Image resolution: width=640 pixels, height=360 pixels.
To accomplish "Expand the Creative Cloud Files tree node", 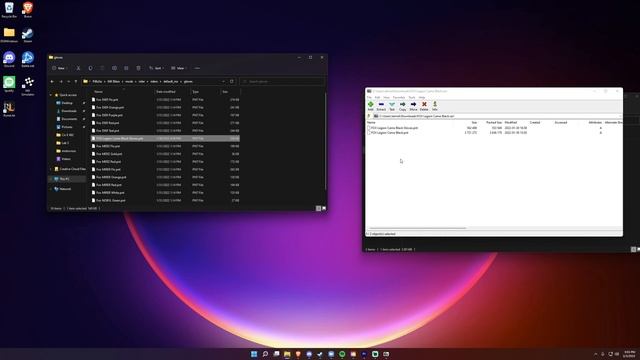I will point(51,169).
